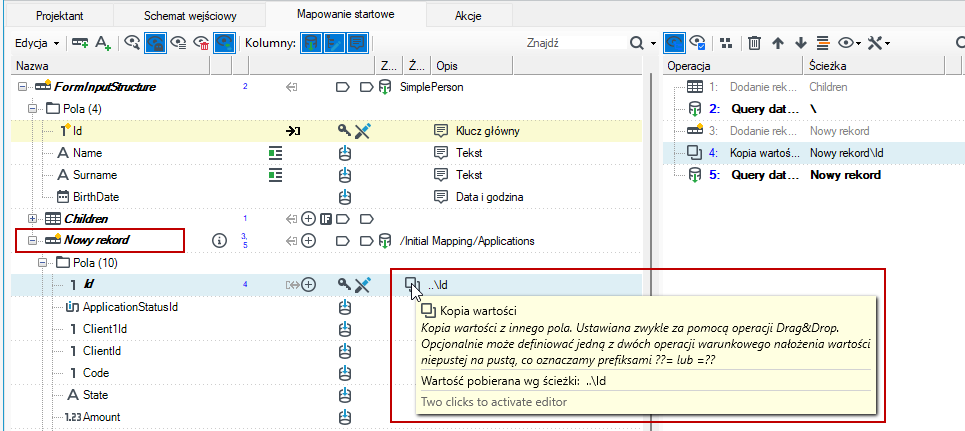
Task: Toggle the highlighted eye button in operations toolbar
Action: tap(675, 43)
